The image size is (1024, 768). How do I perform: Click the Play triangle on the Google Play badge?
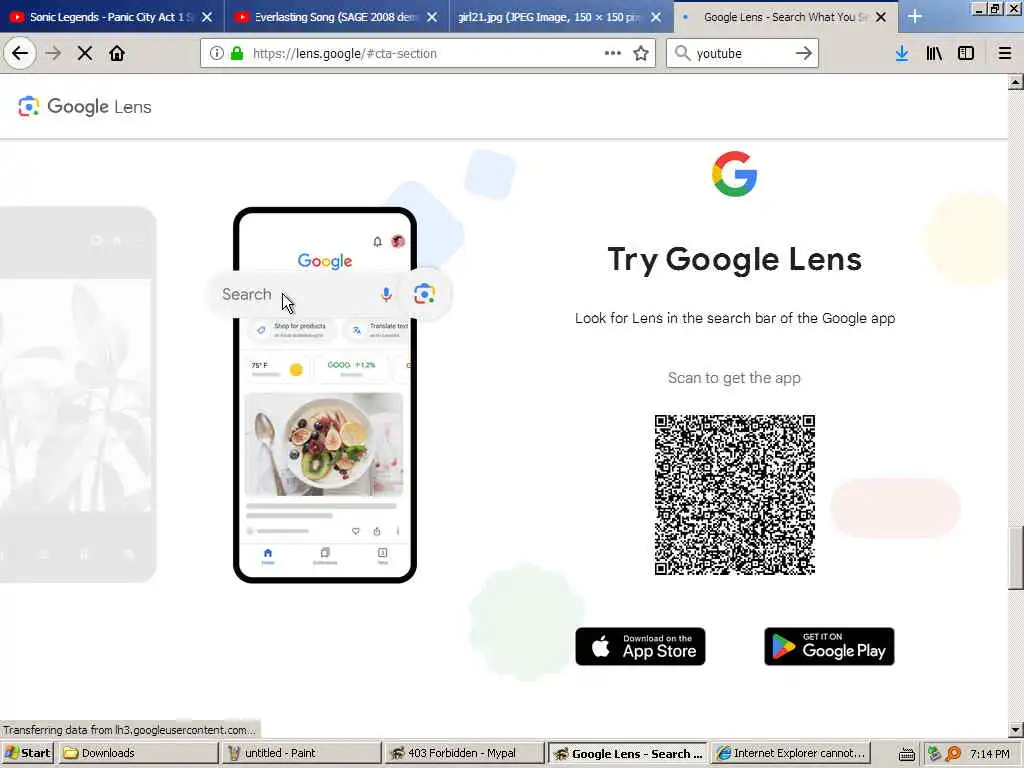coord(783,647)
